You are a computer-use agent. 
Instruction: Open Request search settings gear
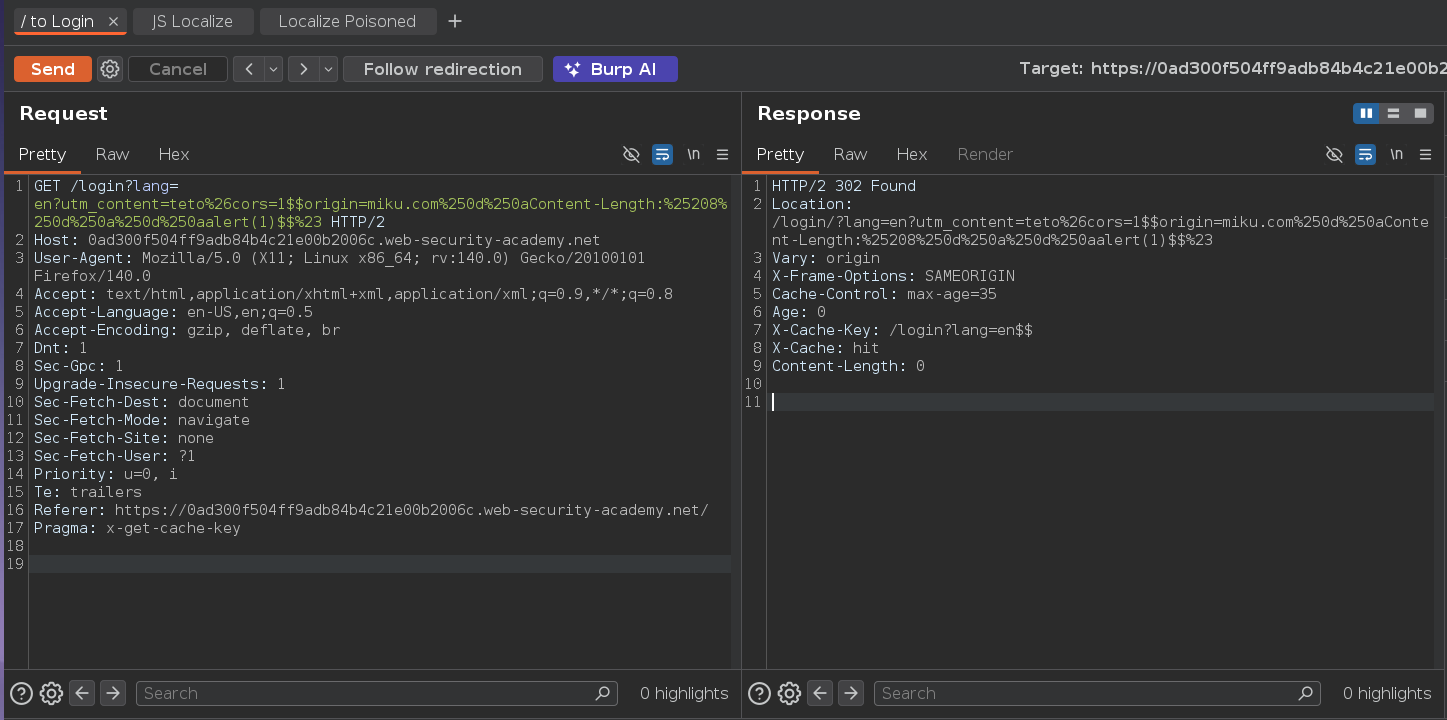click(52, 693)
